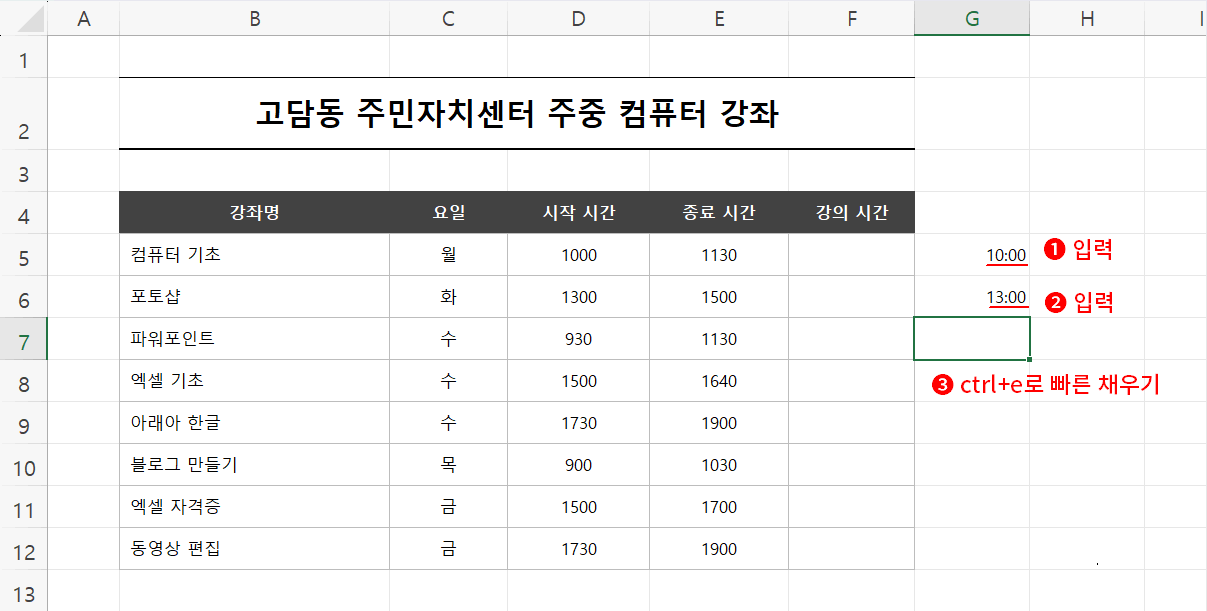Select the 월 weekday cell
The height and width of the screenshot is (611, 1207).
[448, 255]
